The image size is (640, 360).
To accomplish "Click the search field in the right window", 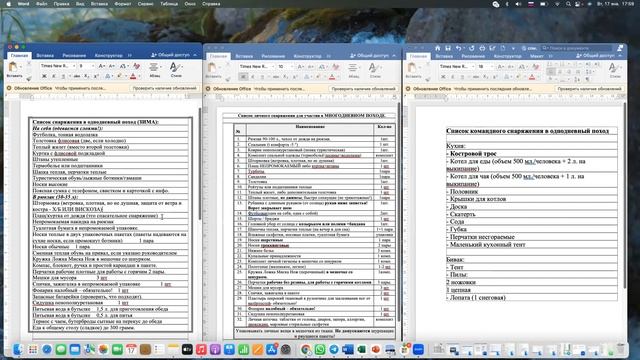I will pos(576,48).
